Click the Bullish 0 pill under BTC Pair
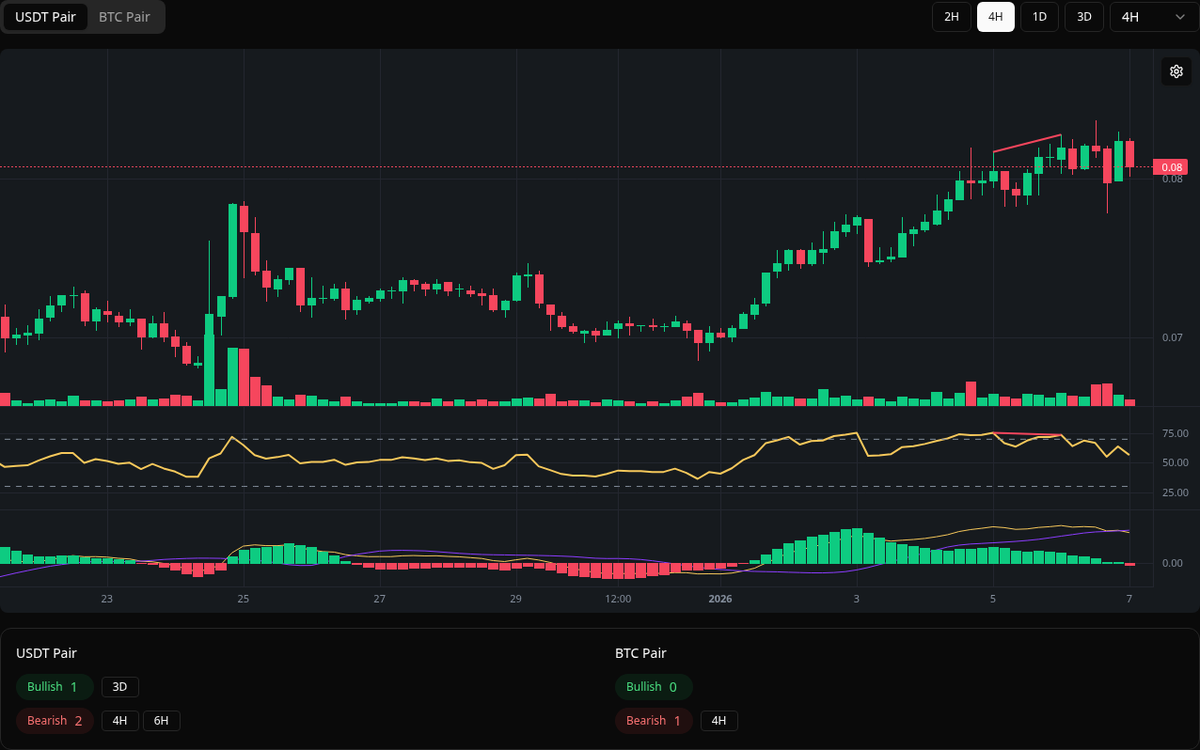 pyautogui.click(x=653, y=687)
